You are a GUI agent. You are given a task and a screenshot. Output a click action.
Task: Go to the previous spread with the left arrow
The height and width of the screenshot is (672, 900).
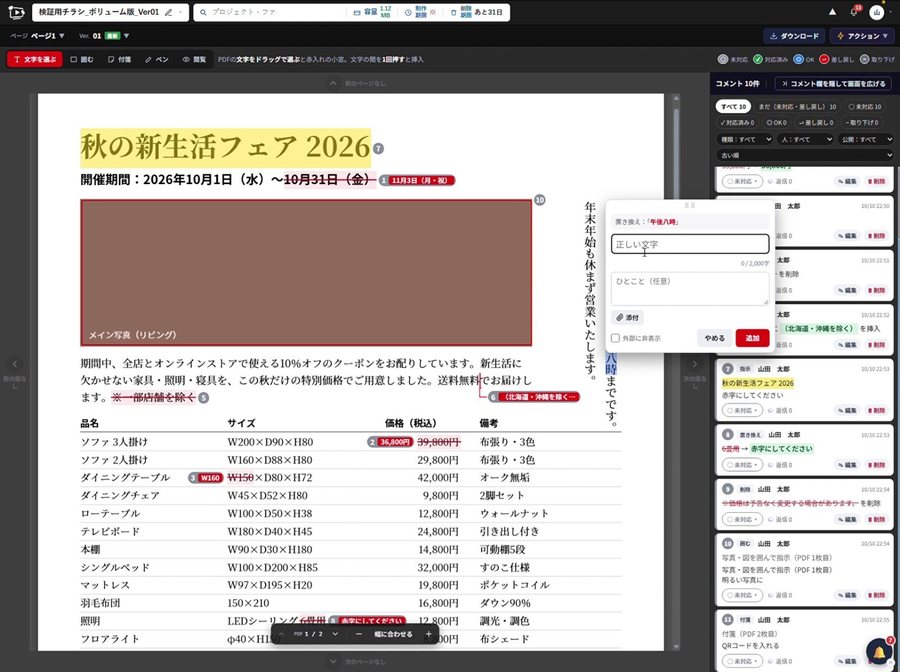15,364
